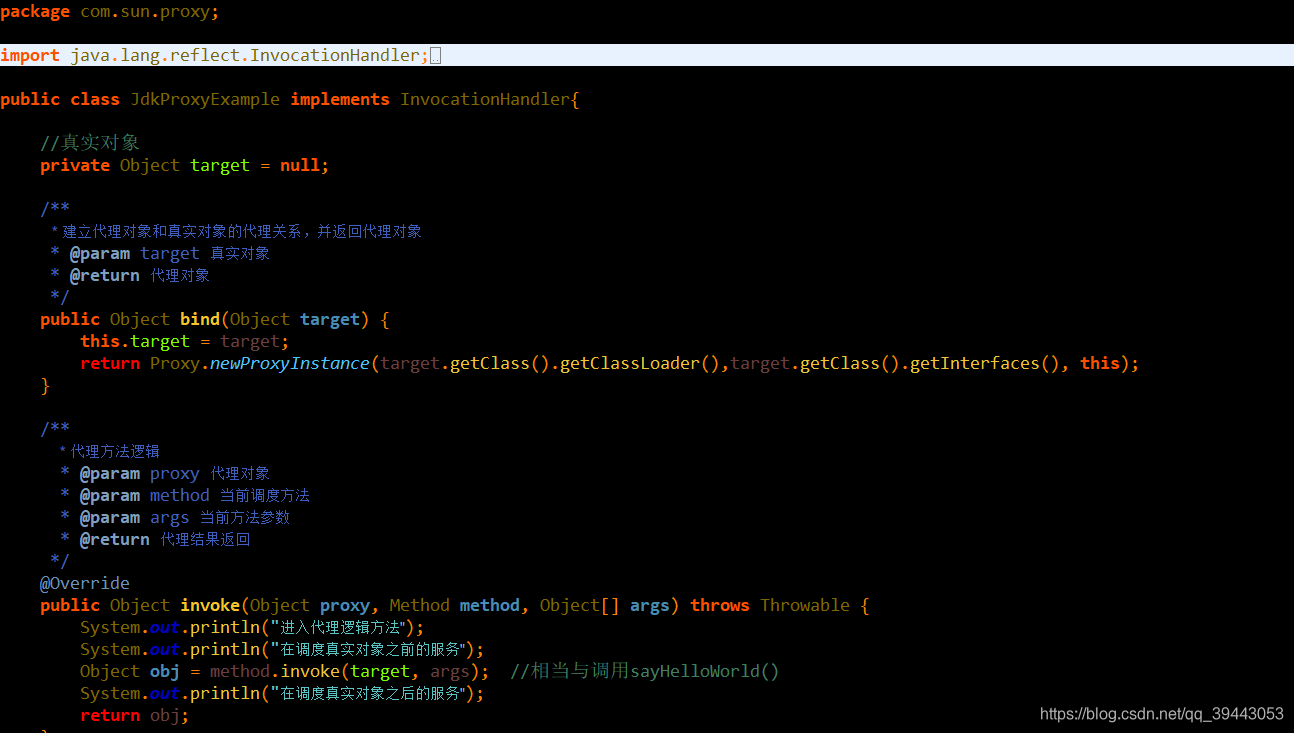Click the 'bind' method name

click(x=200, y=319)
